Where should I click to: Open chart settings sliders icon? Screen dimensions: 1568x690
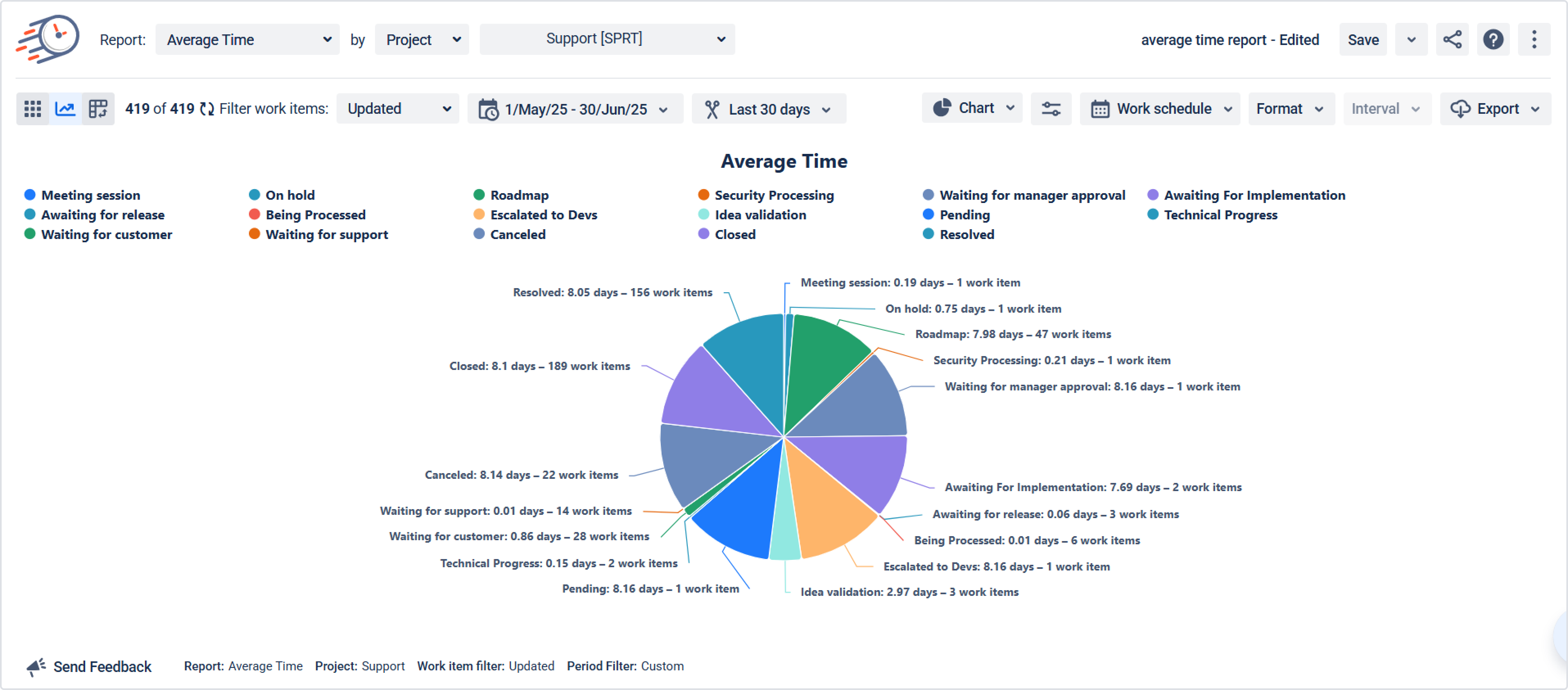1051,109
